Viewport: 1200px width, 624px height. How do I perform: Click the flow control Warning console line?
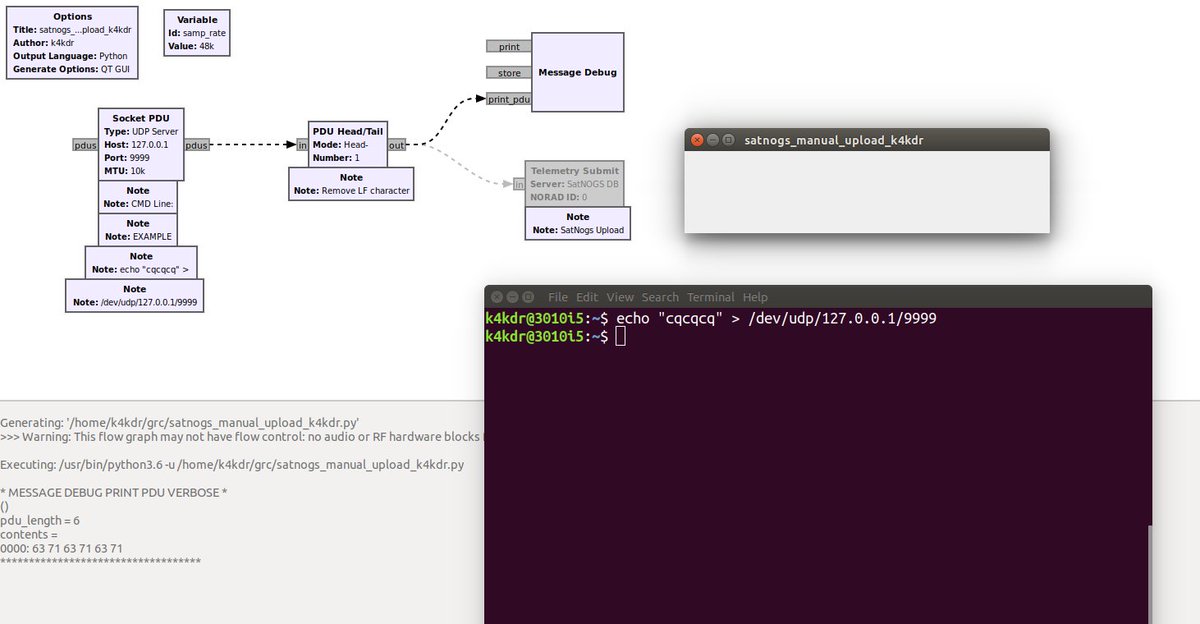pos(242,437)
